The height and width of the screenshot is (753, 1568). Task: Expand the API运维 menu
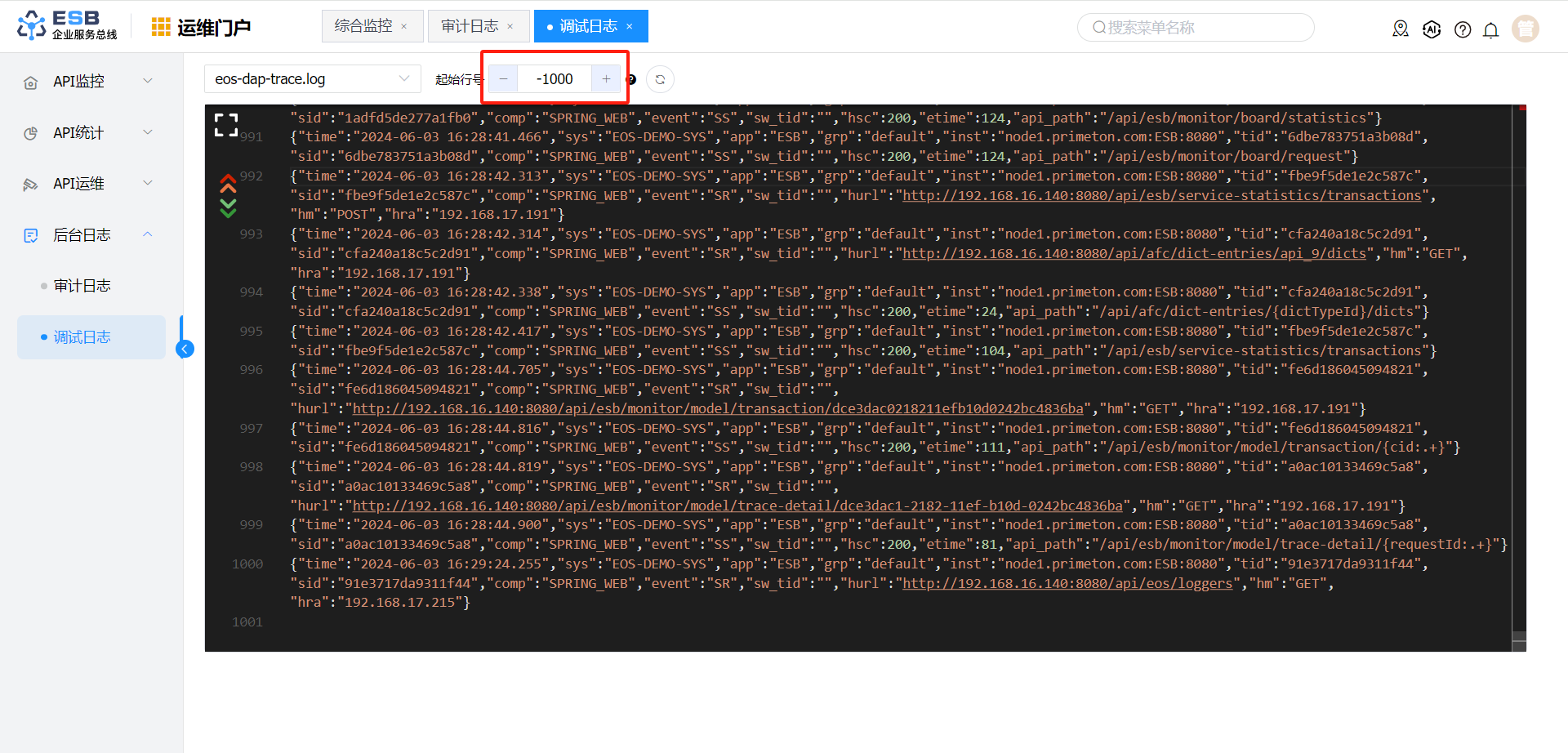coord(90,183)
